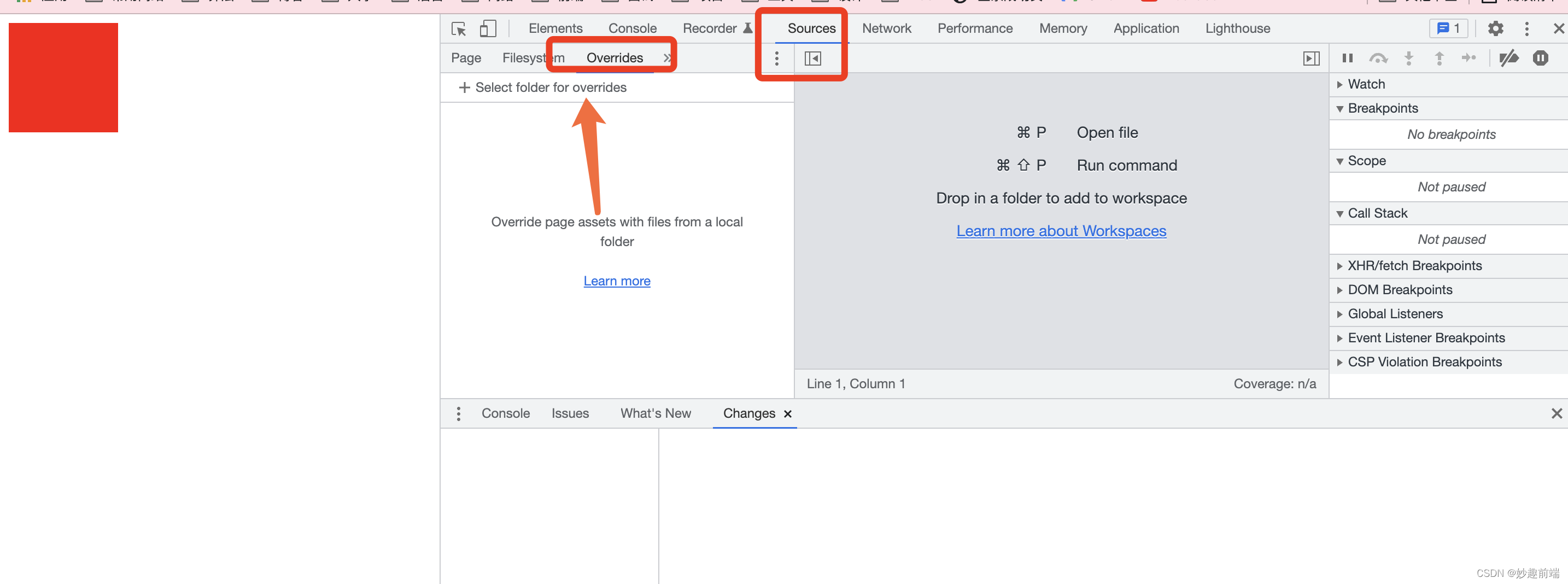Open the Memory tab
The image size is (1568, 584).
tap(1063, 28)
